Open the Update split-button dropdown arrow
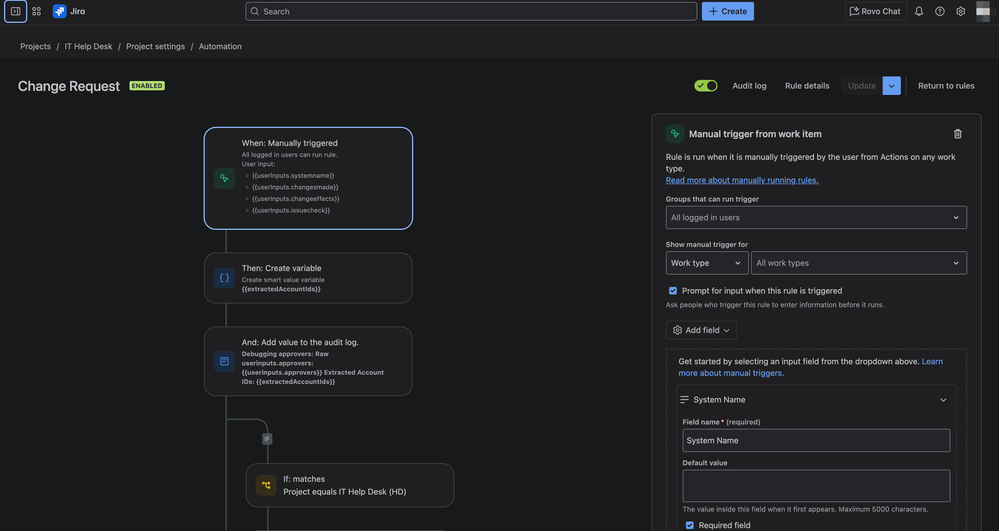This screenshot has height=531, width=999. point(891,85)
